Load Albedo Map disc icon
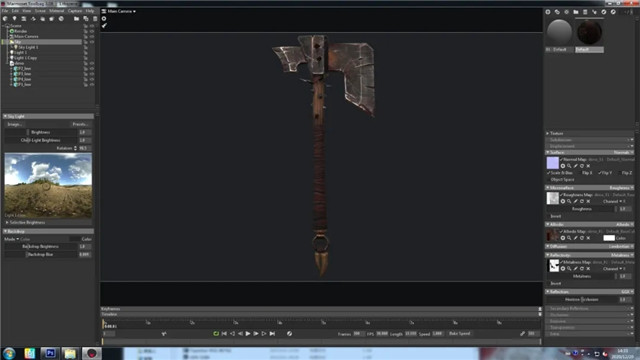This screenshot has width=640, height=360. [563, 238]
